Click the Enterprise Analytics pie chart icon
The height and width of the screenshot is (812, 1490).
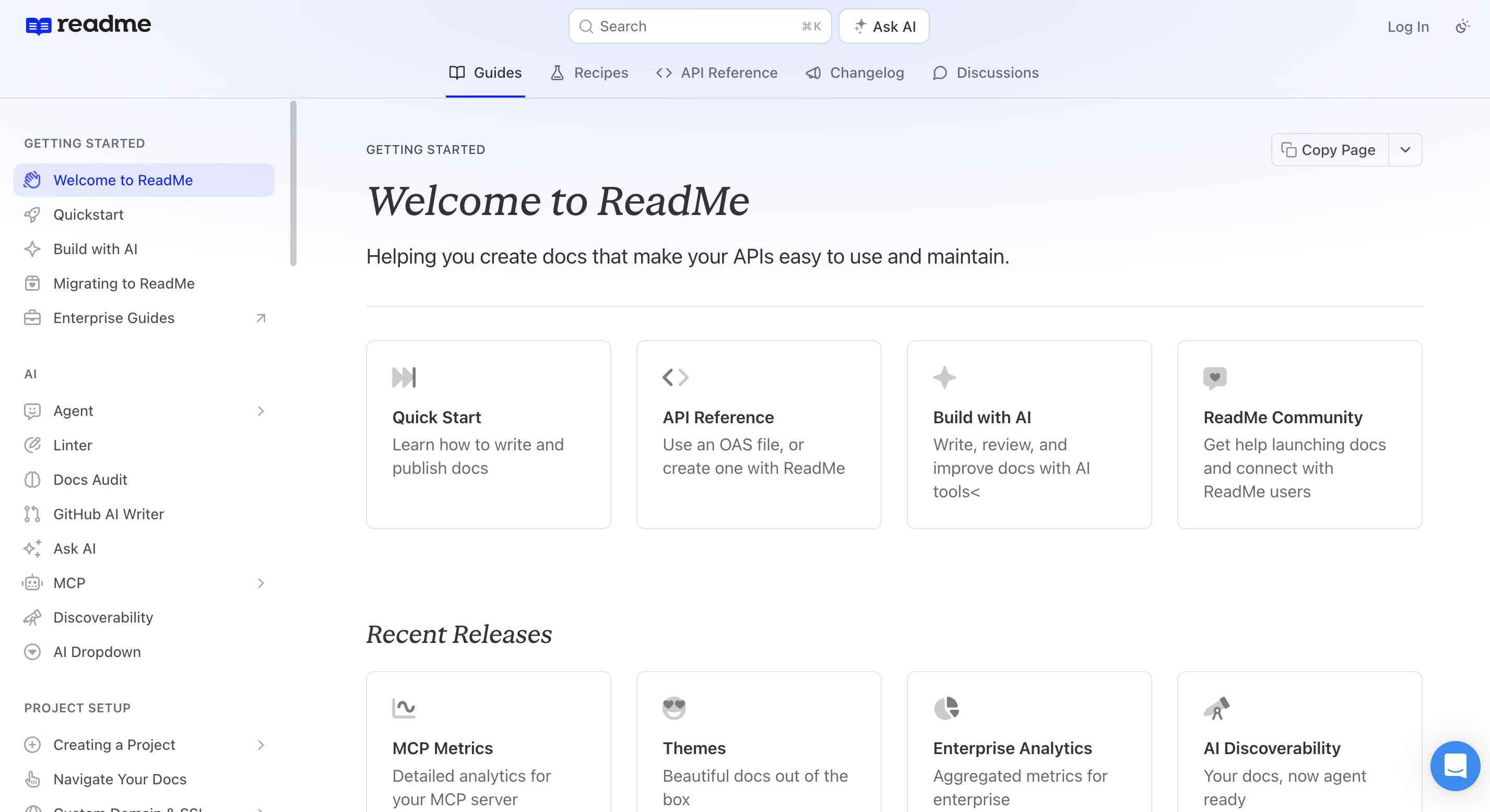pyautogui.click(x=947, y=708)
